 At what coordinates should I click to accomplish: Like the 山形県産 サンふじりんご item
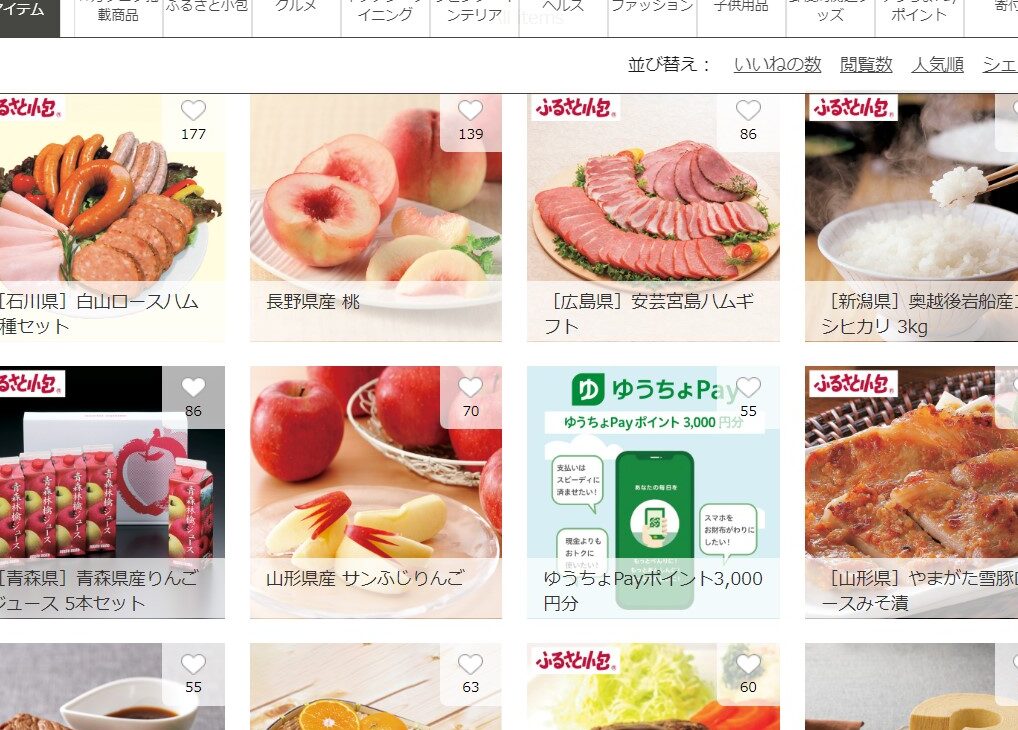[471, 387]
